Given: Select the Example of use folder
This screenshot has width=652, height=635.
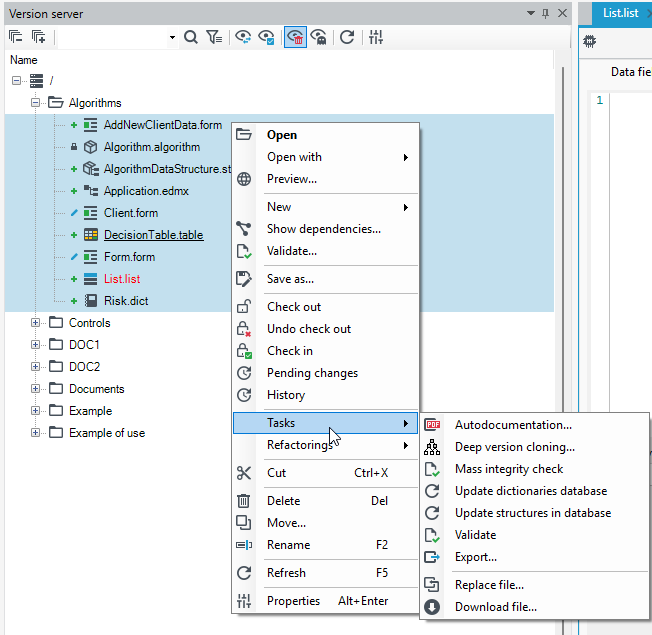Looking at the screenshot, I should [x=106, y=433].
